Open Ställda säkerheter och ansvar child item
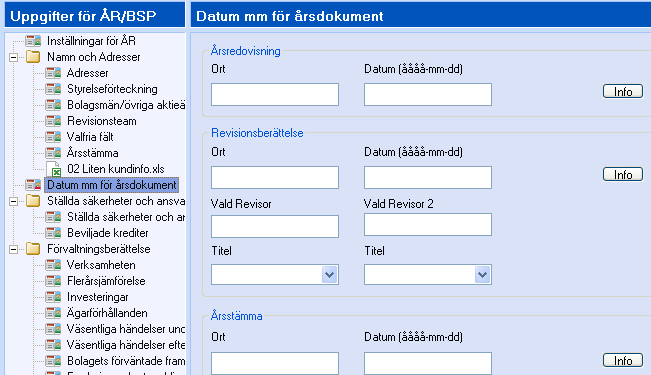This screenshot has height=375, width=651. click(x=126, y=217)
